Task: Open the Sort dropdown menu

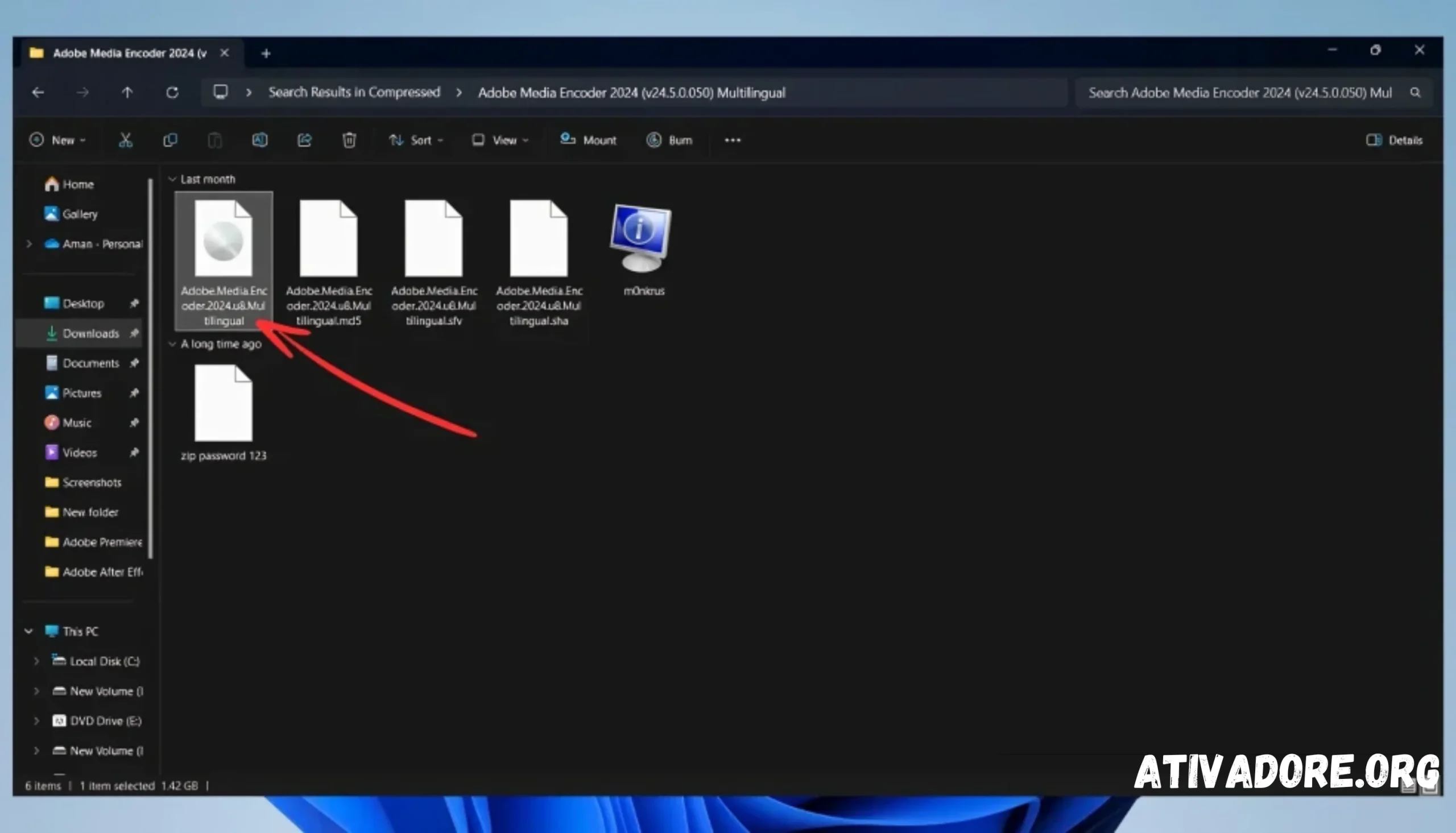Action: tap(416, 140)
